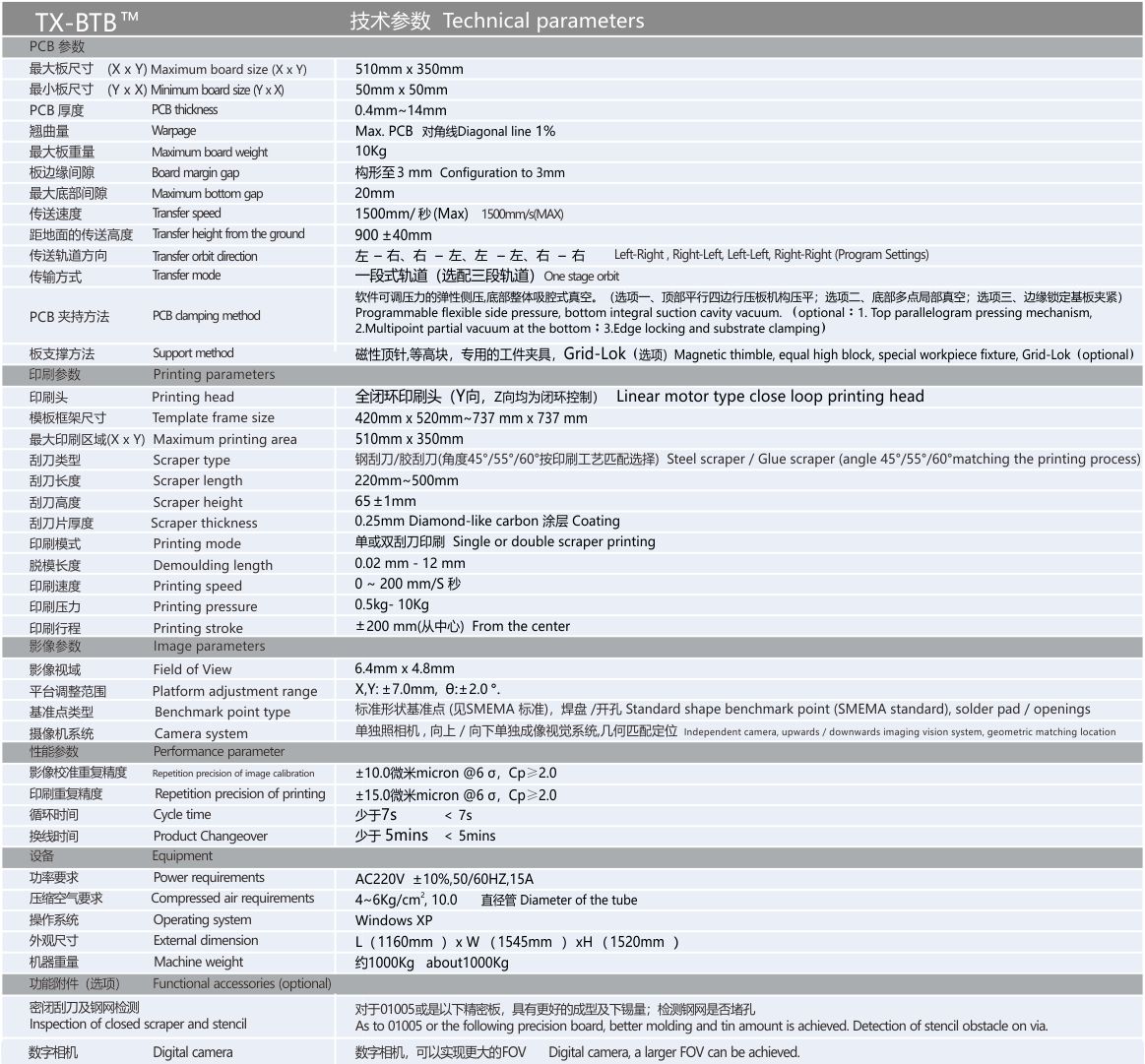Image resolution: width=1145 pixels, height=1064 pixels.
Task: Select Field of View value 6.4mm x 4.8mm
Action: point(405,669)
